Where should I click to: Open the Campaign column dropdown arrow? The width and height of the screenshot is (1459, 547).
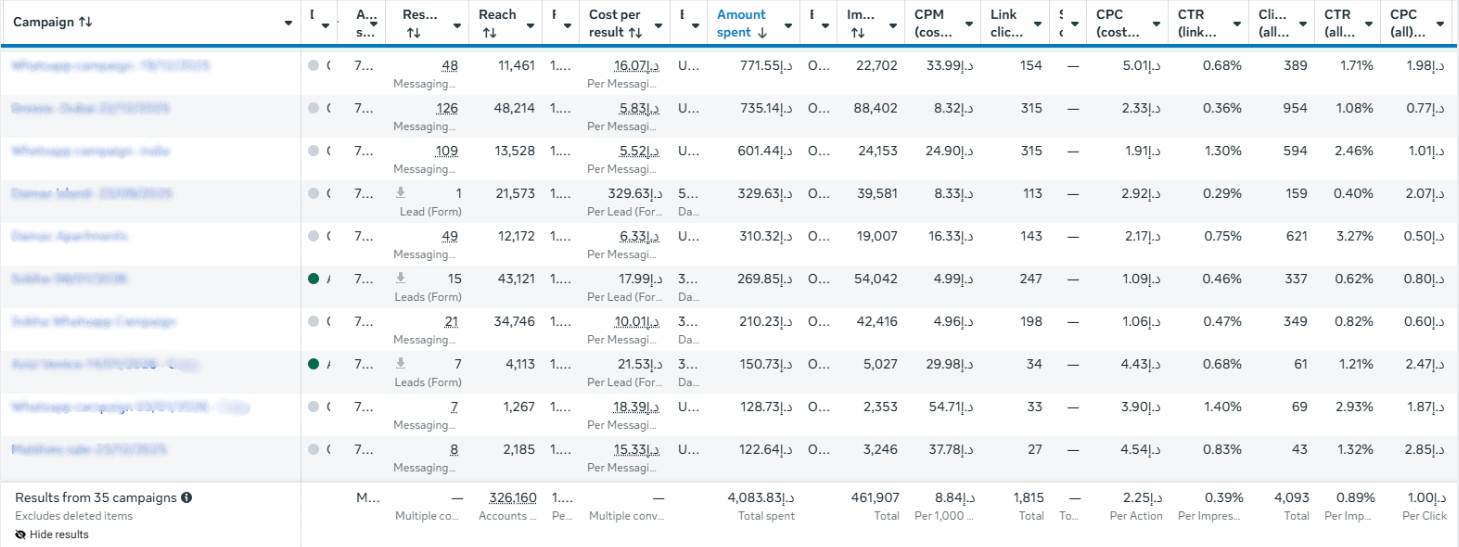click(289, 23)
